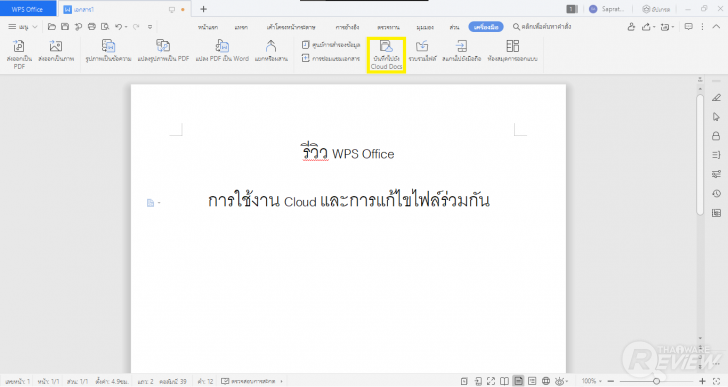Viewport: 728px width, 387px height.
Task: Switch to web layout view in status bar
Action: [x=546, y=381]
